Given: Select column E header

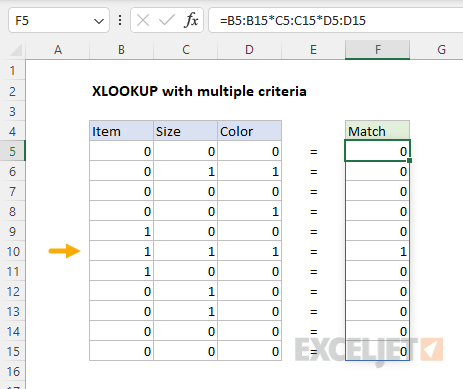Looking at the screenshot, I should click(313, 50).
